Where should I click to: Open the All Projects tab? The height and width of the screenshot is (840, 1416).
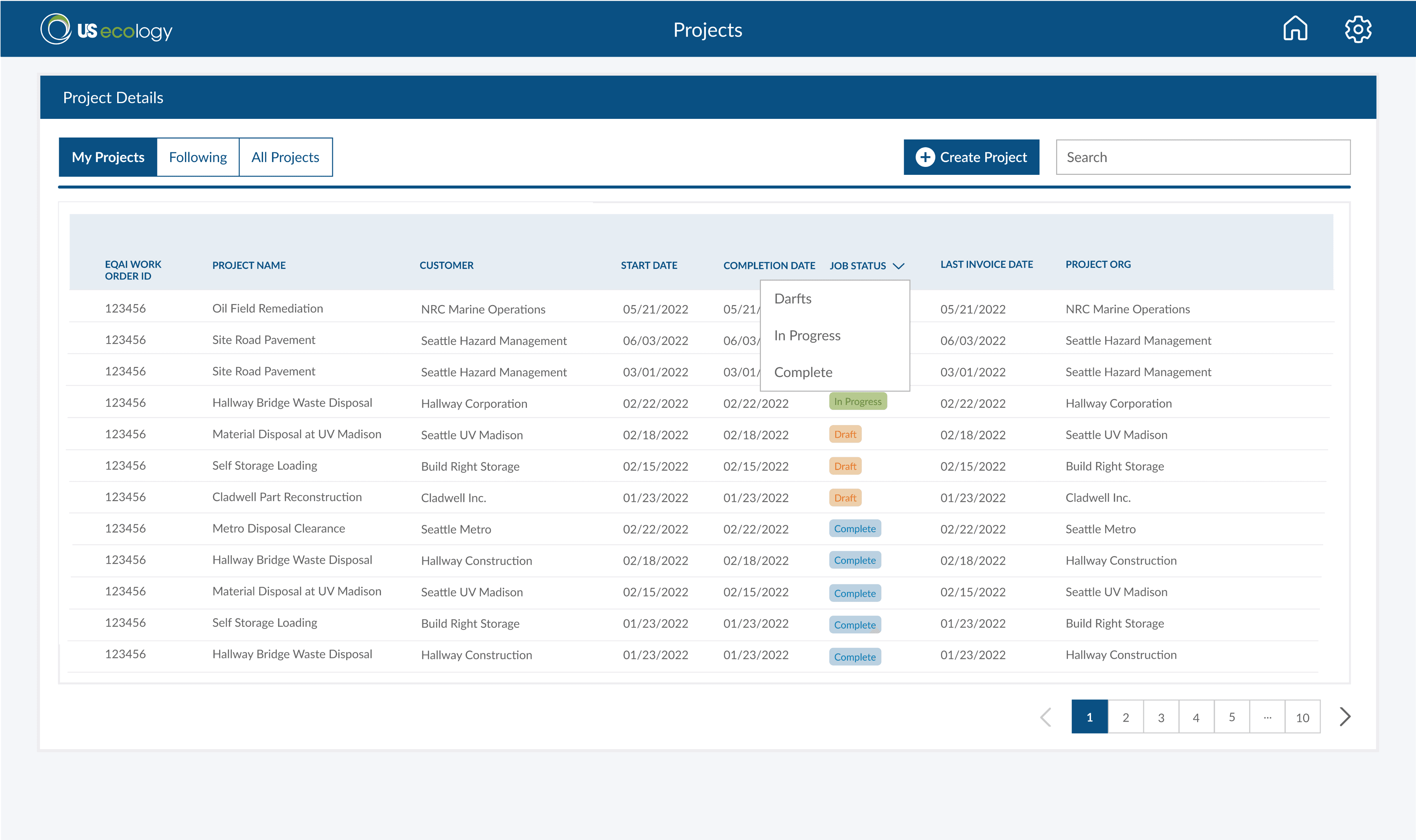coord(285,157)
